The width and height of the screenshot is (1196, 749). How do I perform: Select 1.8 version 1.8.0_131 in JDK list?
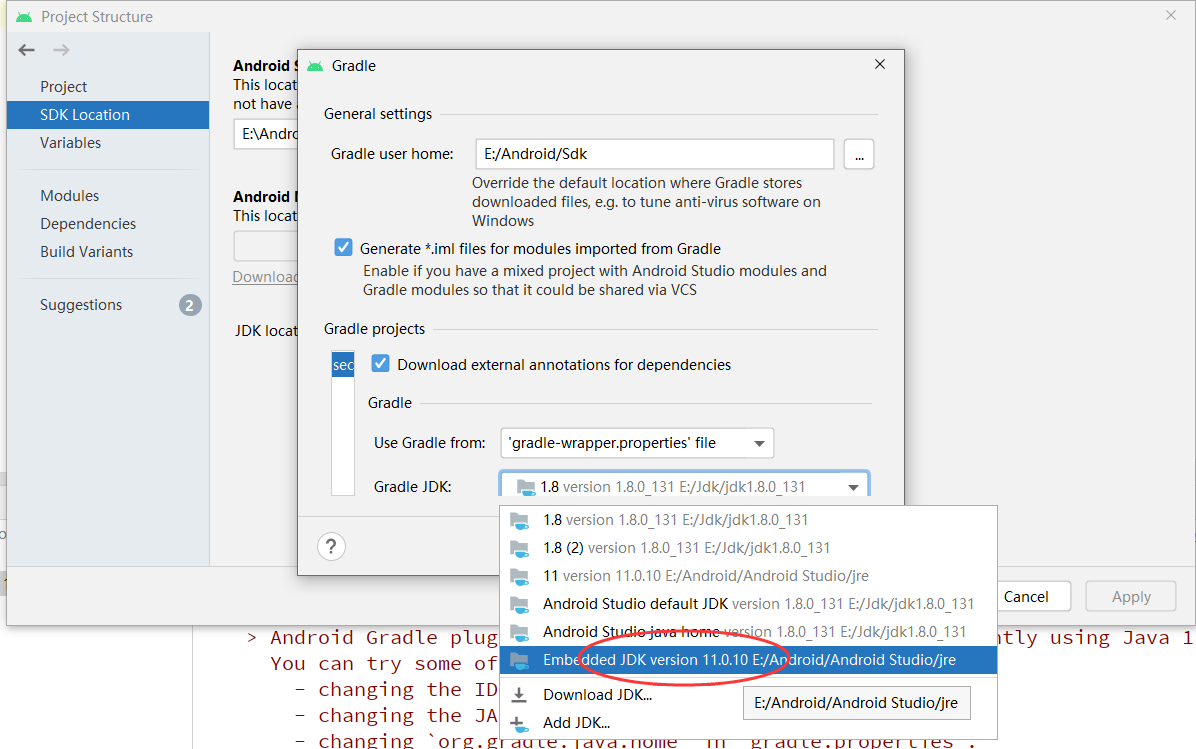[748, 520]
